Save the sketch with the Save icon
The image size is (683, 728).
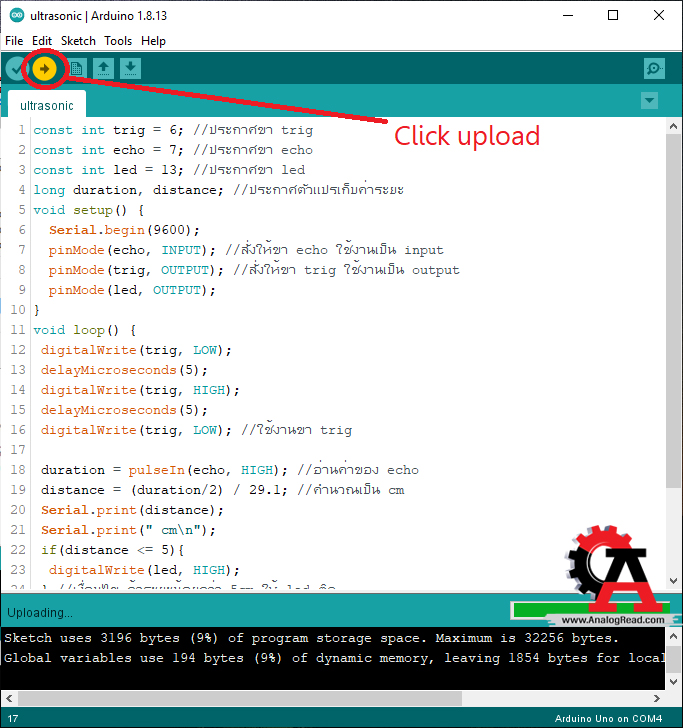tap(130, 69)
